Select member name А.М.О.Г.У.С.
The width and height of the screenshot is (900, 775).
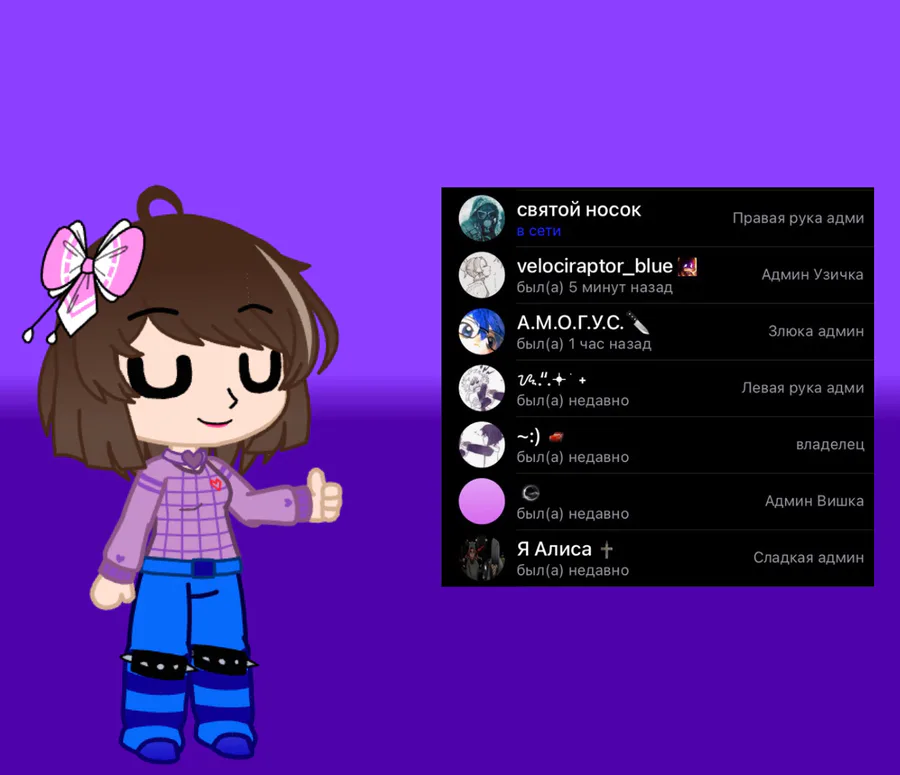pyautogui.click(x=570, y=323)
